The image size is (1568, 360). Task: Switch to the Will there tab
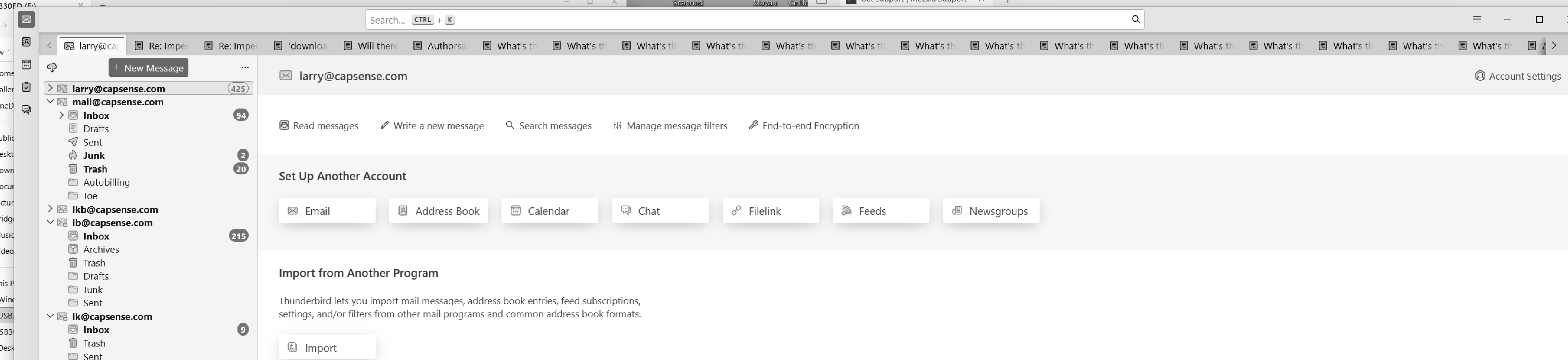(371, 46)
